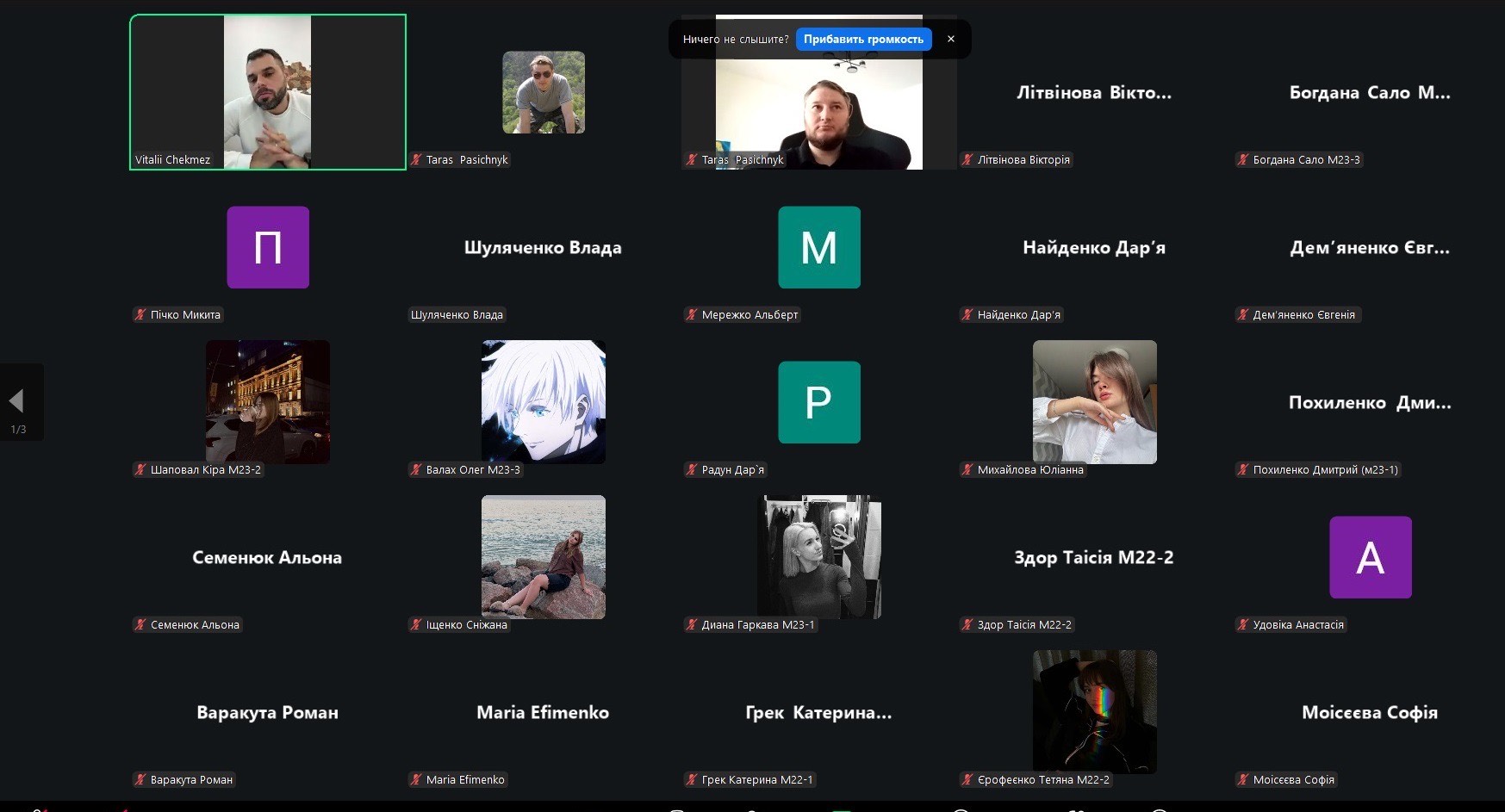The height and width of the screenshot is (812, 1505).
Task: Click the teal M avatar icon
Action: coord(818,247)
